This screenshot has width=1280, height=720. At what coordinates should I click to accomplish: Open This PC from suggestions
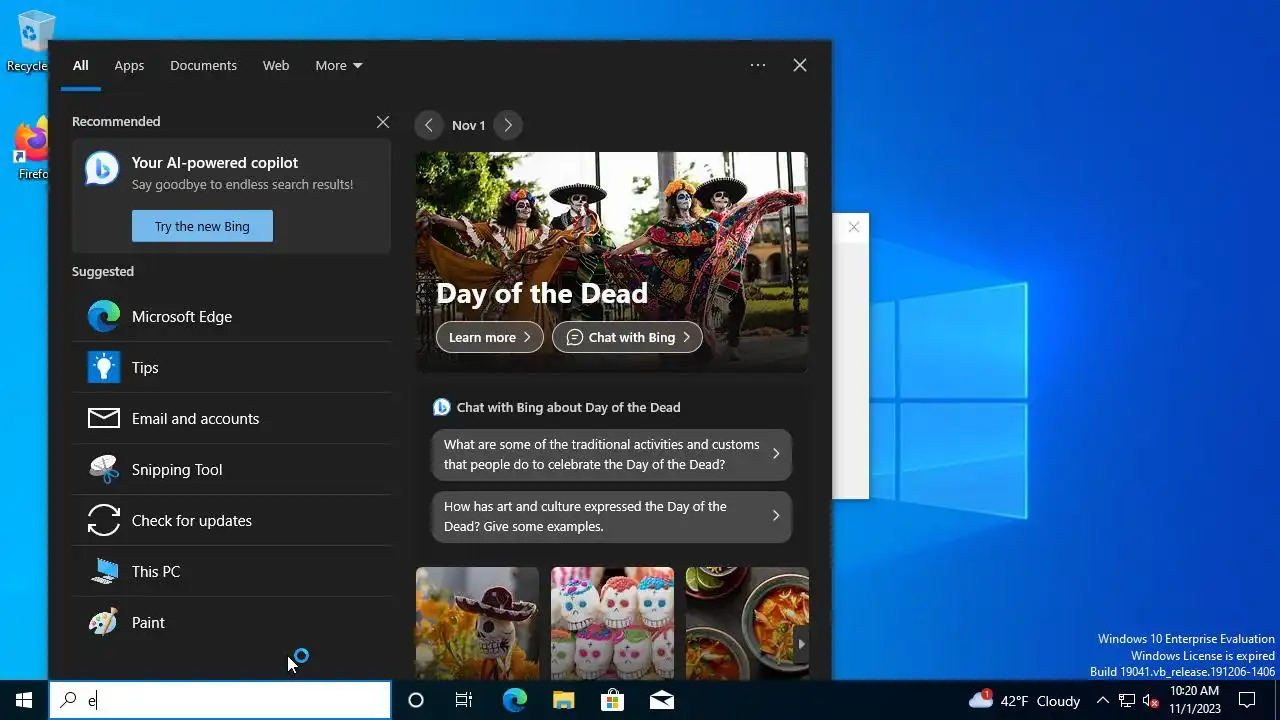[x=231, y=571]
